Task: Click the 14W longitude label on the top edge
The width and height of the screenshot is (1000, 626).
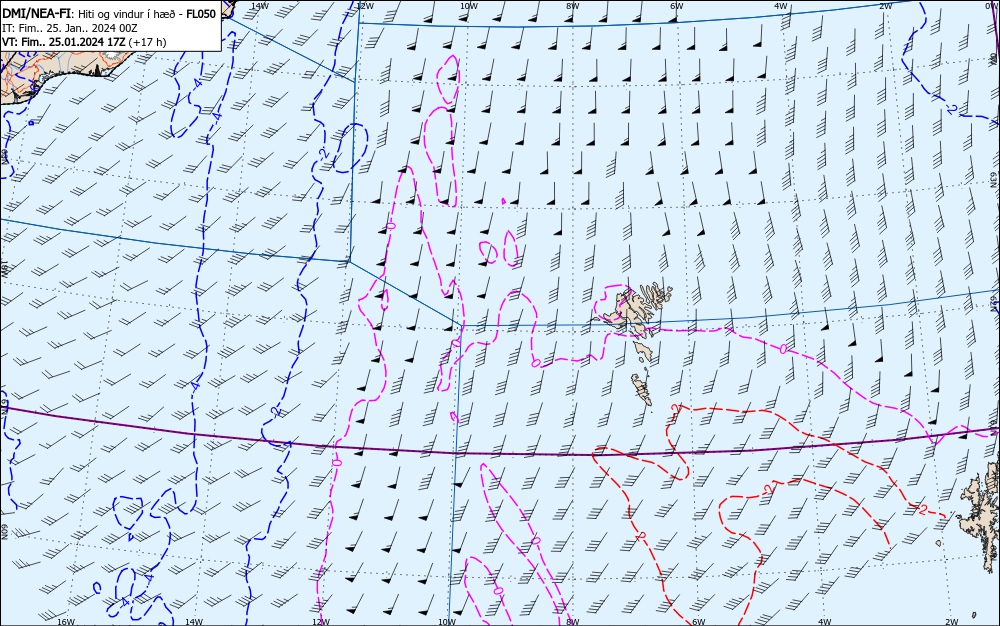Action: tap(260, 6)
